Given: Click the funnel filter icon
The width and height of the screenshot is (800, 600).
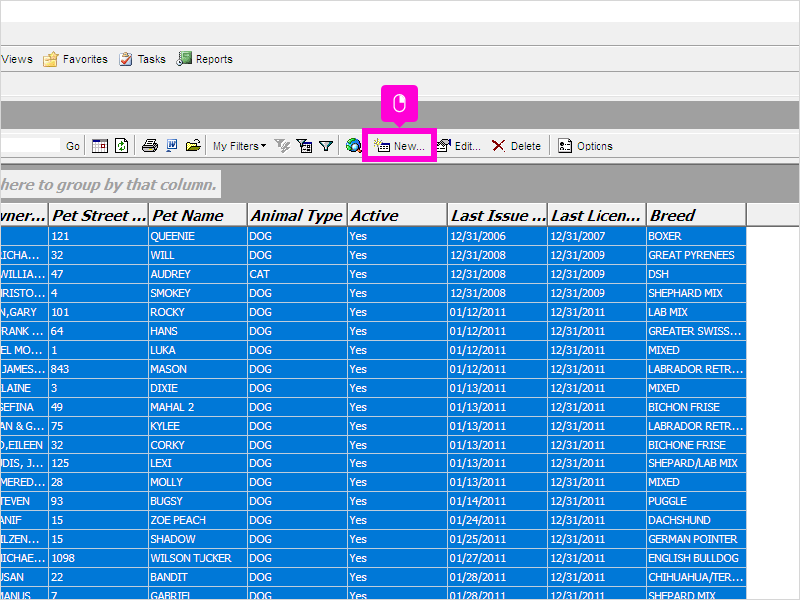Looking at the screenshot, I should click(326, 146).
